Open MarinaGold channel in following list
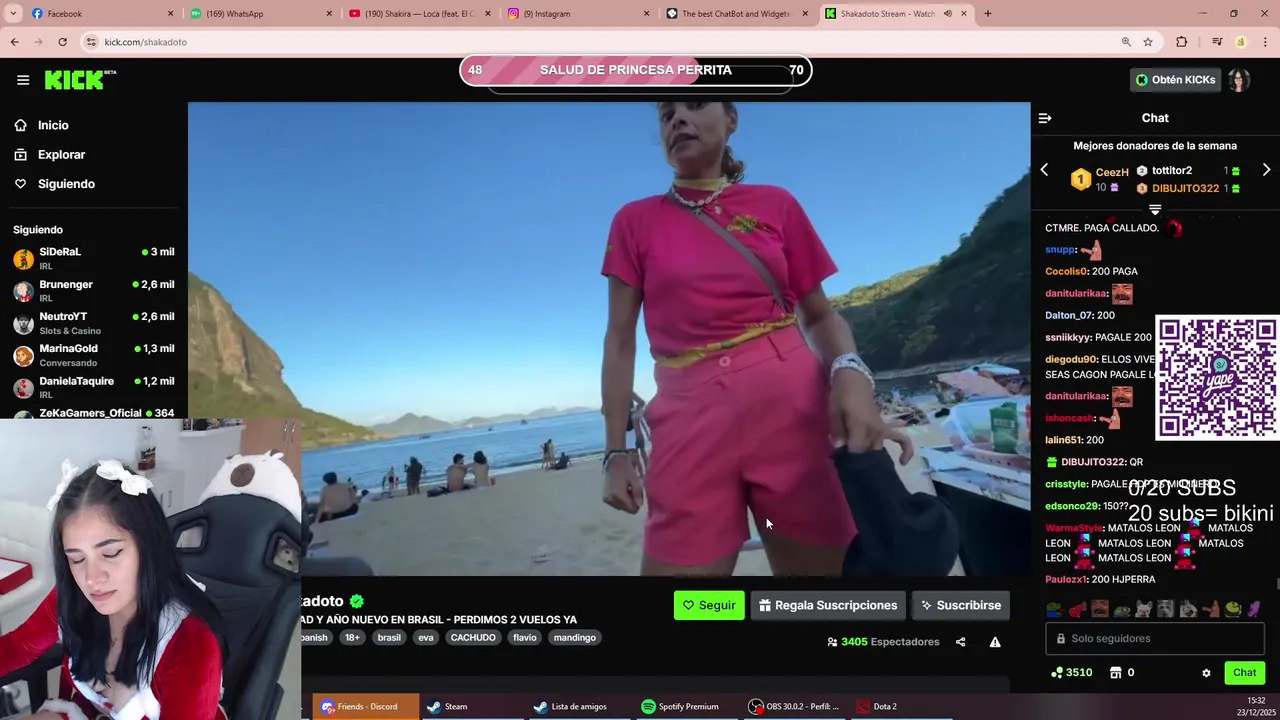 coord(94,355)
